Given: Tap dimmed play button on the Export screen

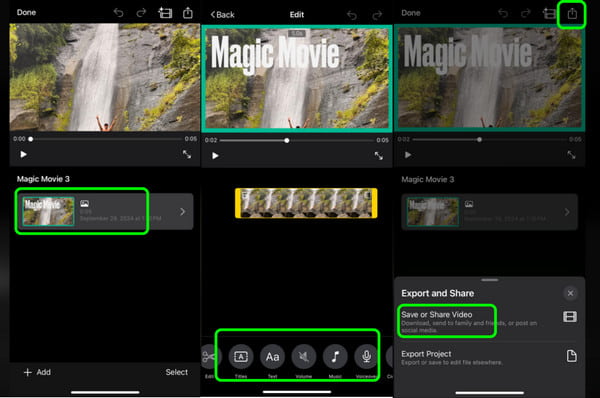Looking at the screenshot, I should 408,155.
